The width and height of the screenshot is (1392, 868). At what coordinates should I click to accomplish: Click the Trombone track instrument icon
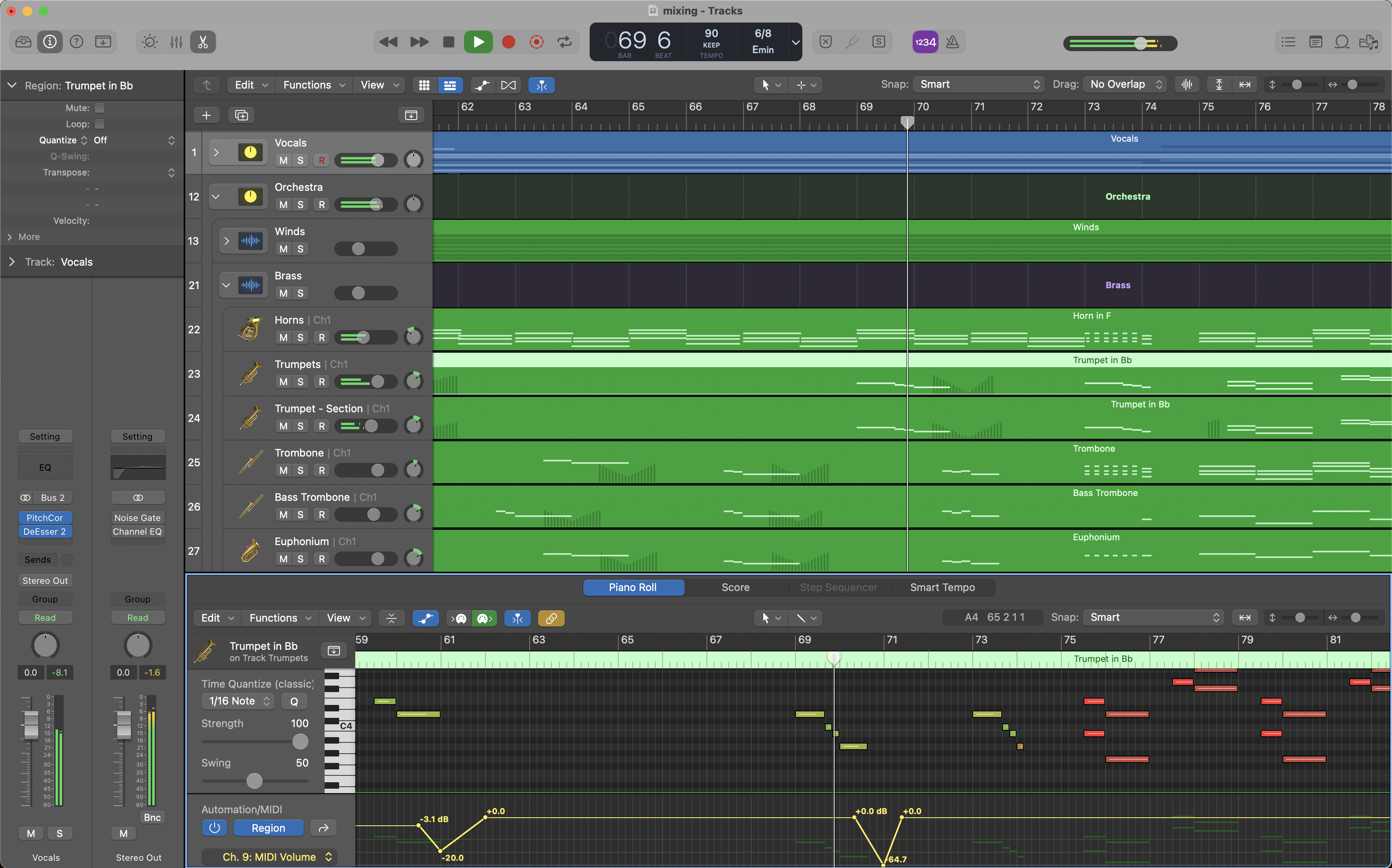click(x=251, y=462)
